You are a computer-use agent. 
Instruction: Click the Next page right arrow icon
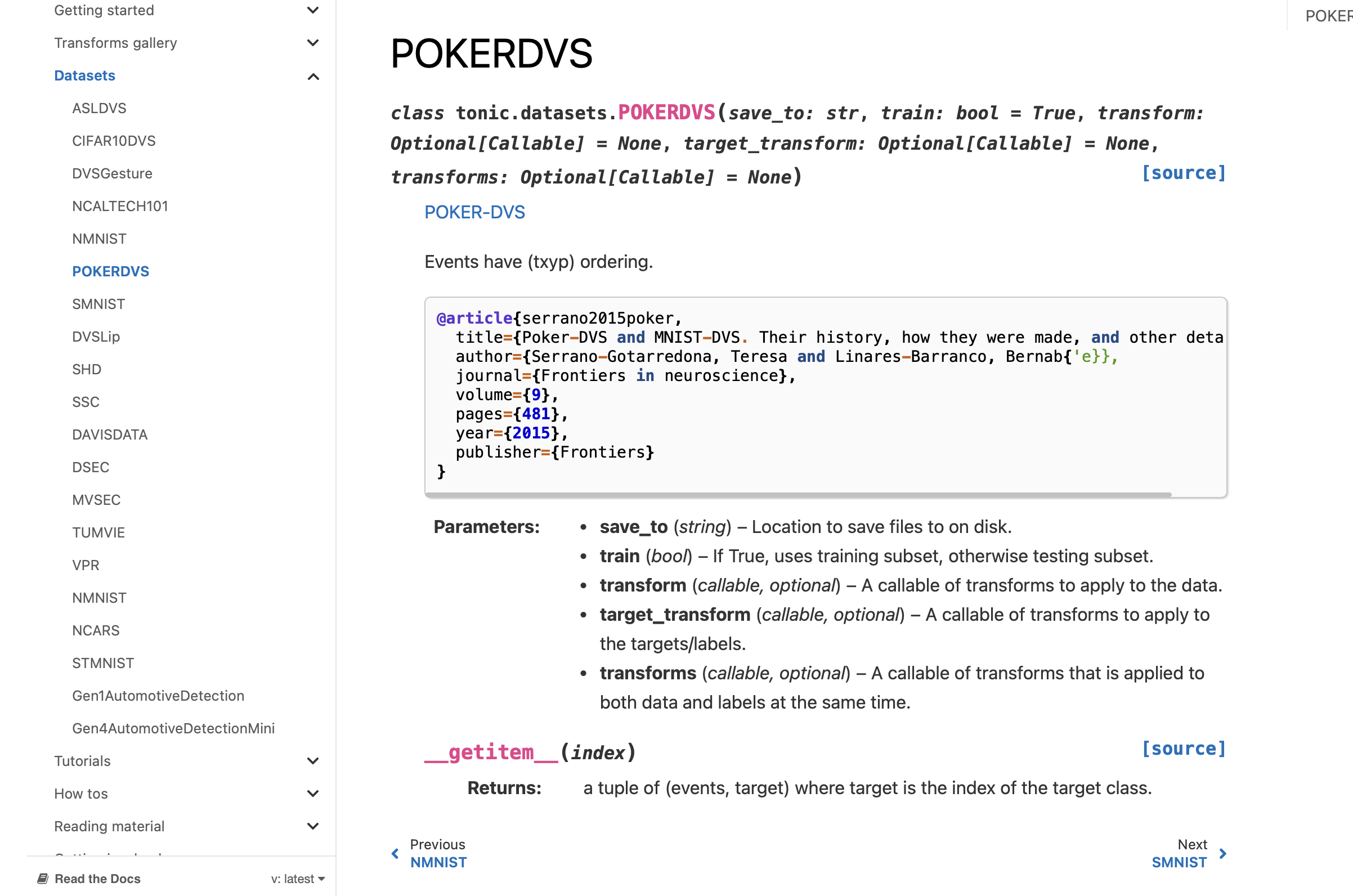pyautogui.click(x=1222, y=854)
